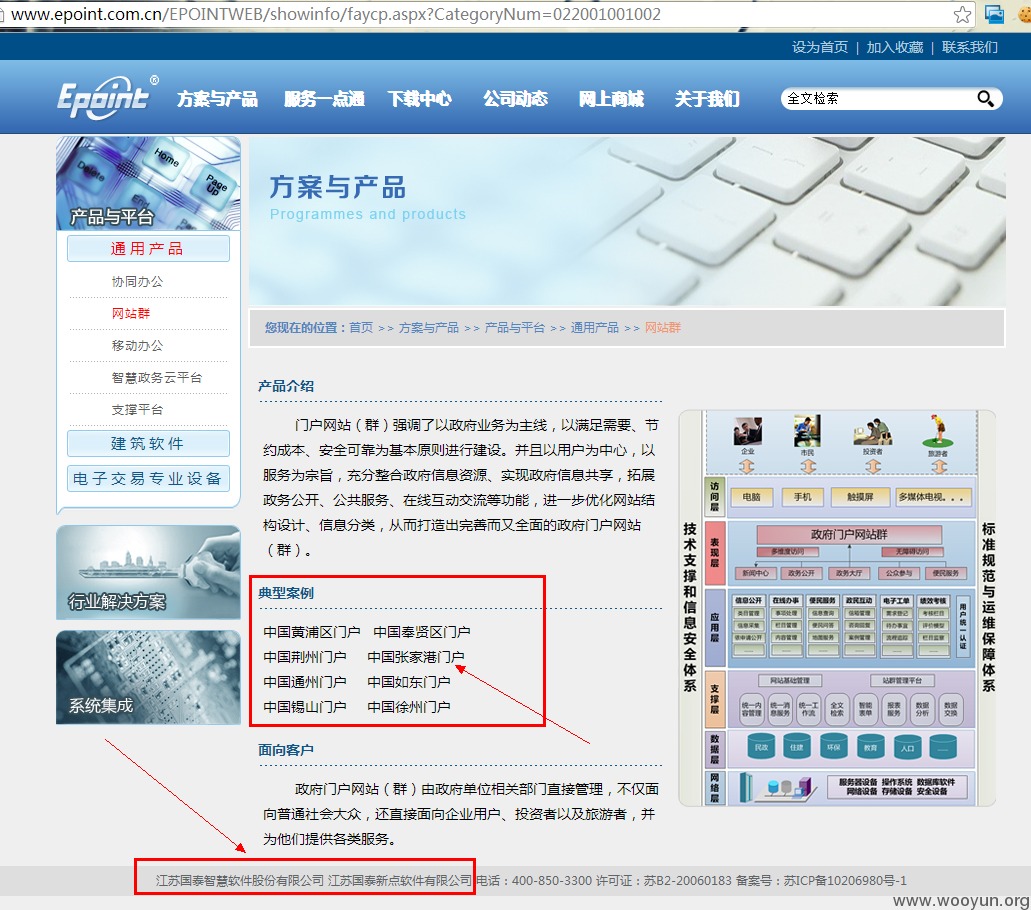
Task: Open the 中国黄浦区门户 case link
Action: [x=312, y=632]
